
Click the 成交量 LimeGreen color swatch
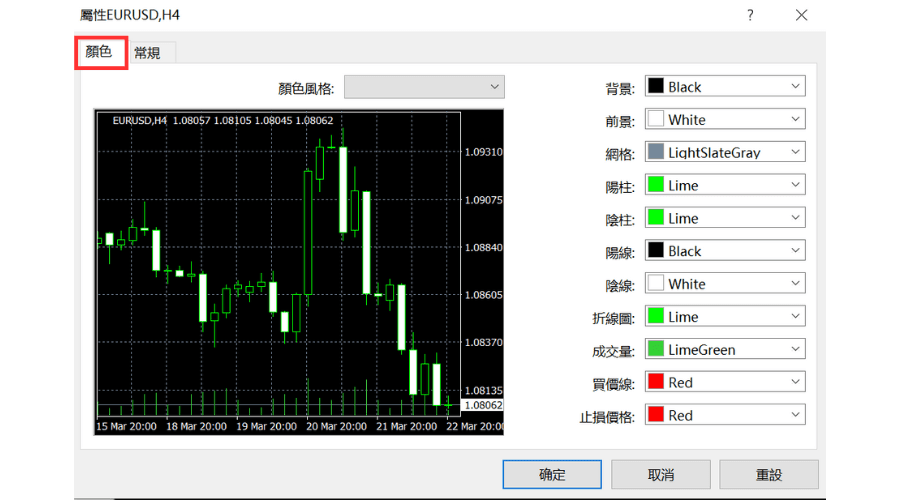tap(656, 350)
